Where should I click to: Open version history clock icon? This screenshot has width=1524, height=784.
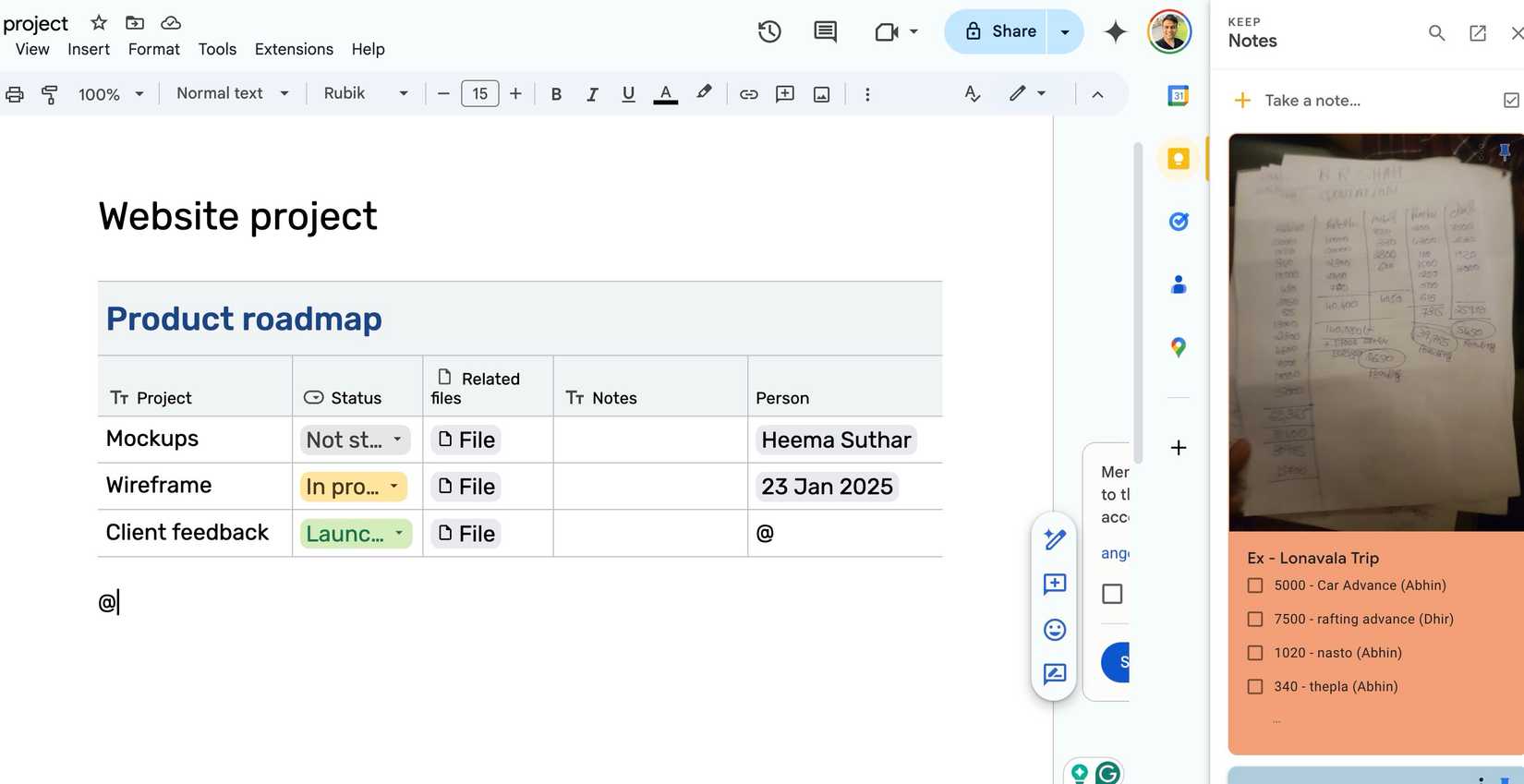tap(768, 32)
